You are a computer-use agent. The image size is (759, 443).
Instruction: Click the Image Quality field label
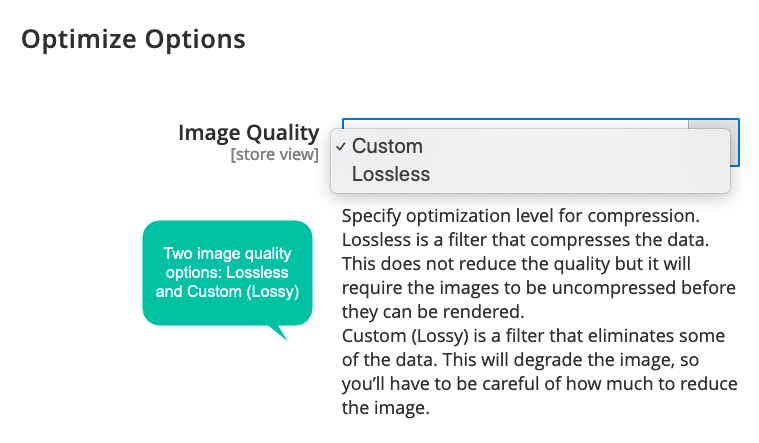pyautogui.click(x=249, y=133)
